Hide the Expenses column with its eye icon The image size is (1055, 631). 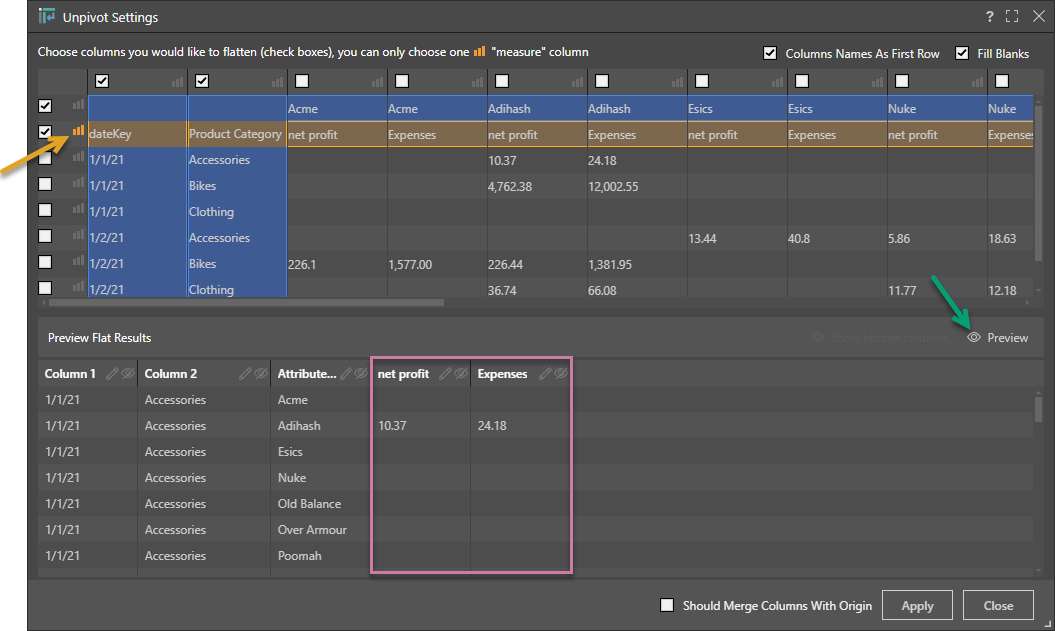tap(561, 374)
